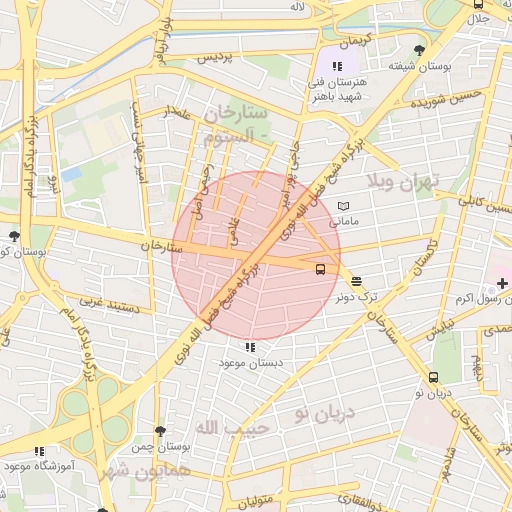Select the school icon of دبستان موعود
This screenshot has height=512, width=512.
(250, 347)
